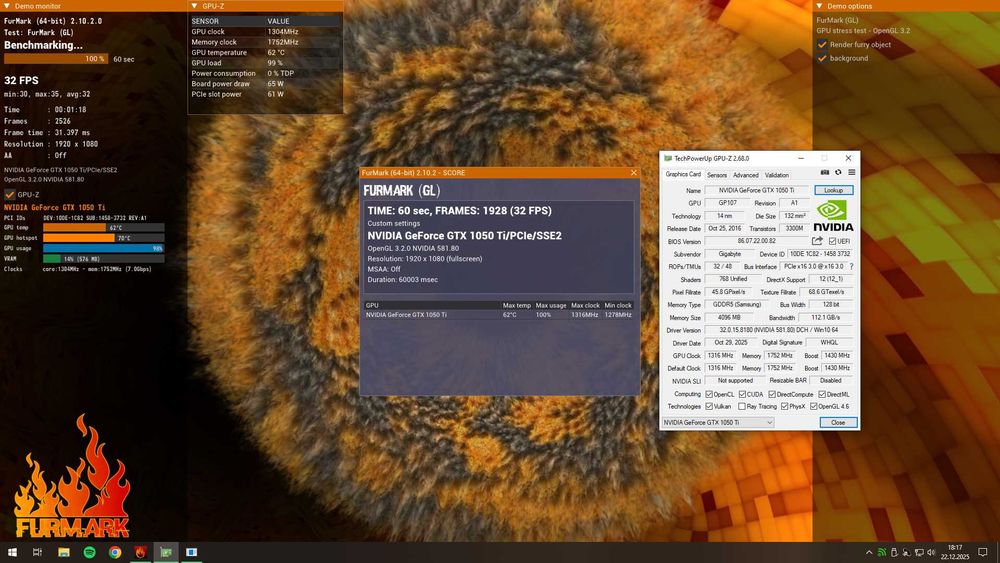Open the network icon in system tray

point(919,552)
